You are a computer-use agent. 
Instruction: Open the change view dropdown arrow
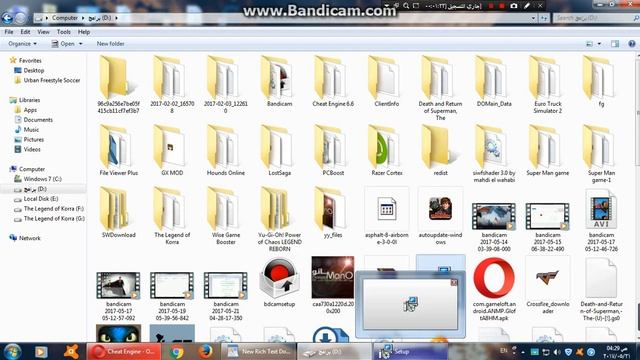pos(599,44)
